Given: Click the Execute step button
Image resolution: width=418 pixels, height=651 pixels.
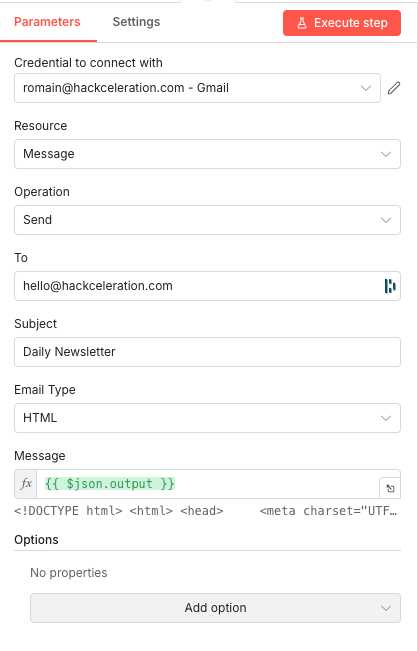Looking at the screenshot, I should pos(342,23).
